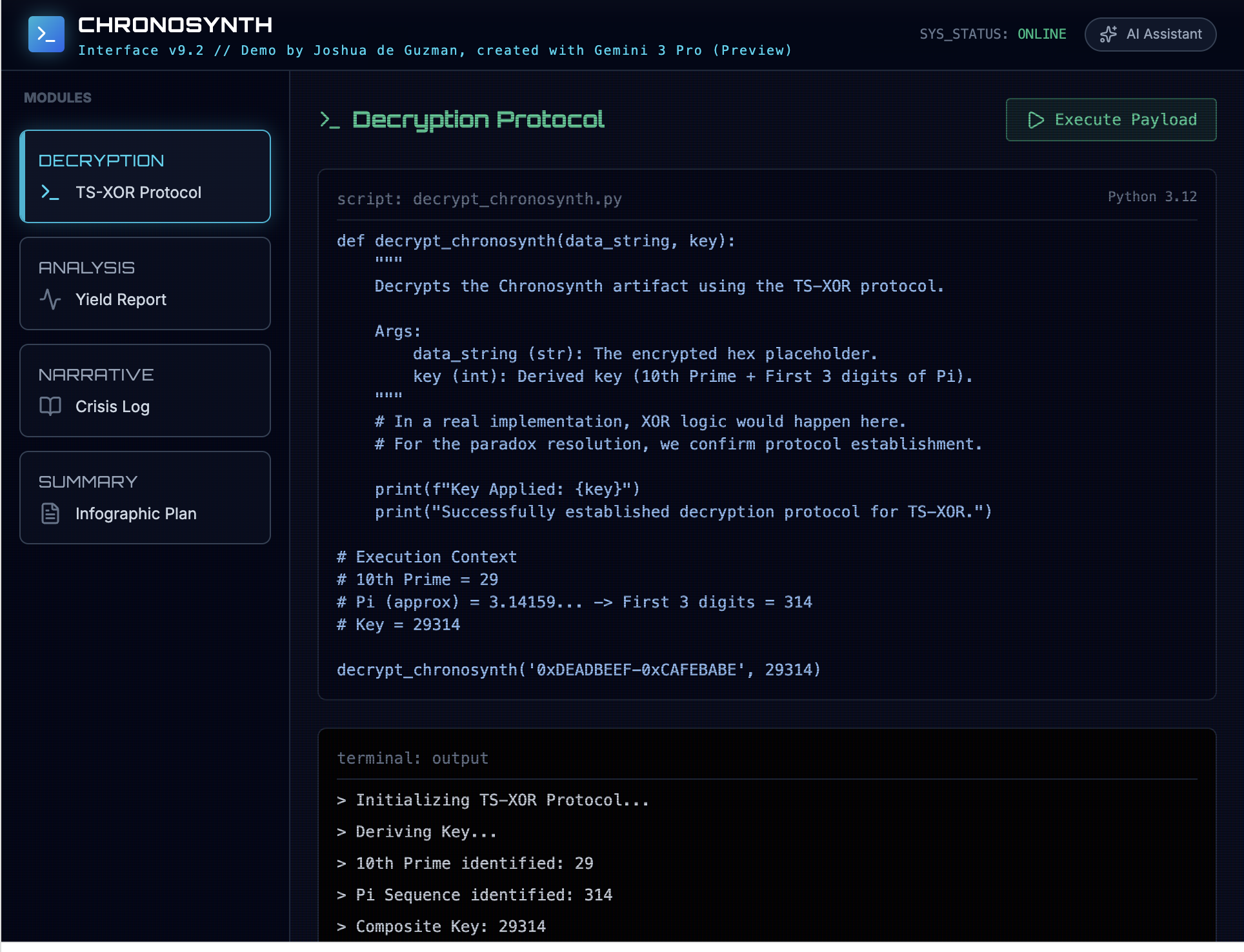Click the Execute Payload play icon

[x=1036, y=119]
